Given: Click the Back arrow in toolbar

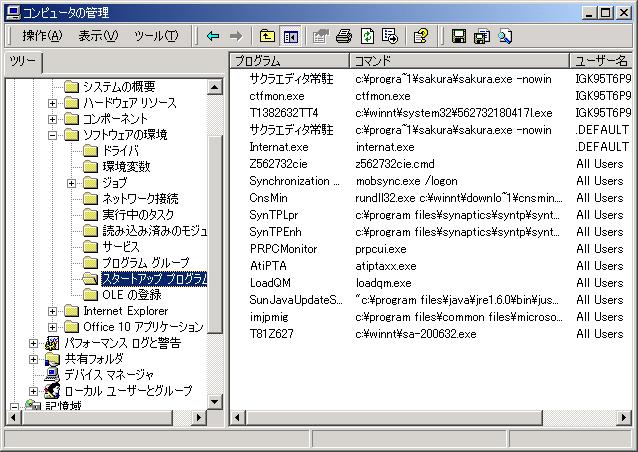Looking at the screenshot, I should pyautogui.click(x=213, y=36).
